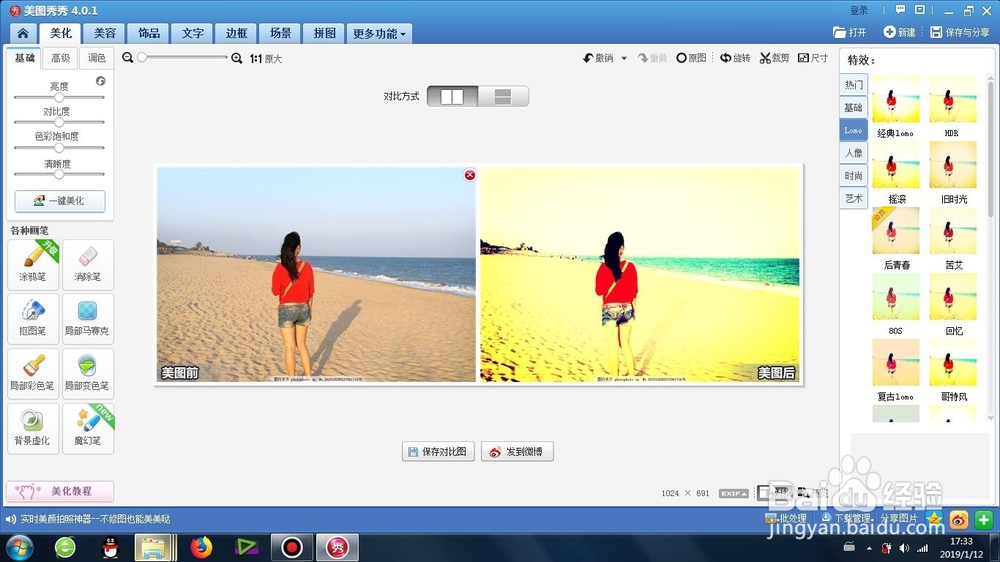Switch to the 美化 tab
1000x562 pixels.
click(x=61, y=33)
